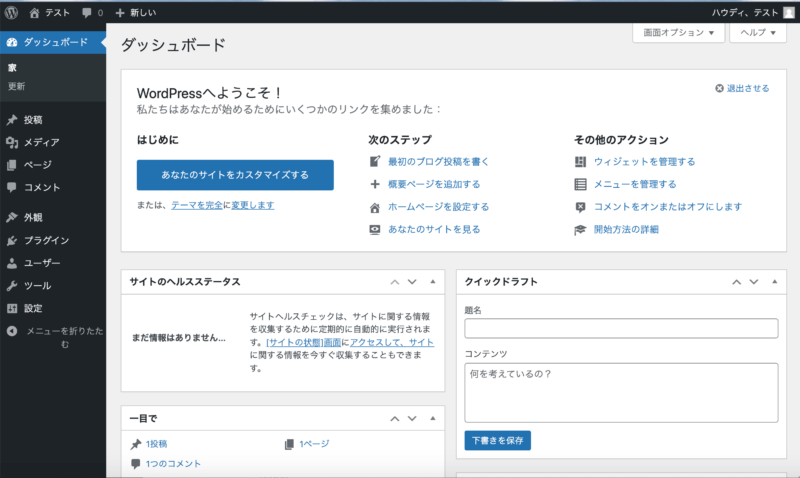This screenshot has width=800, height=478.
Task: Click the screen icon beside あなたのサイトを見る
Action: click(x=375, y=230)
